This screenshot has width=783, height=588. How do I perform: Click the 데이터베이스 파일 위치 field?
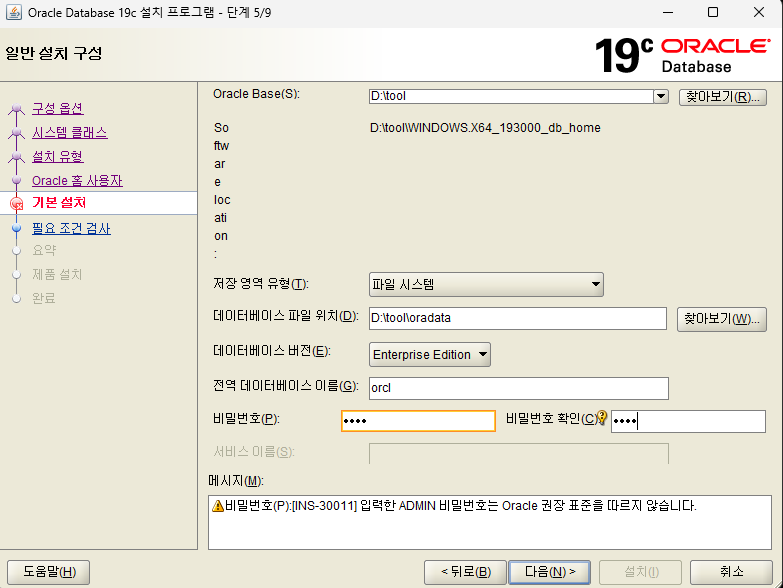point(518,318)
